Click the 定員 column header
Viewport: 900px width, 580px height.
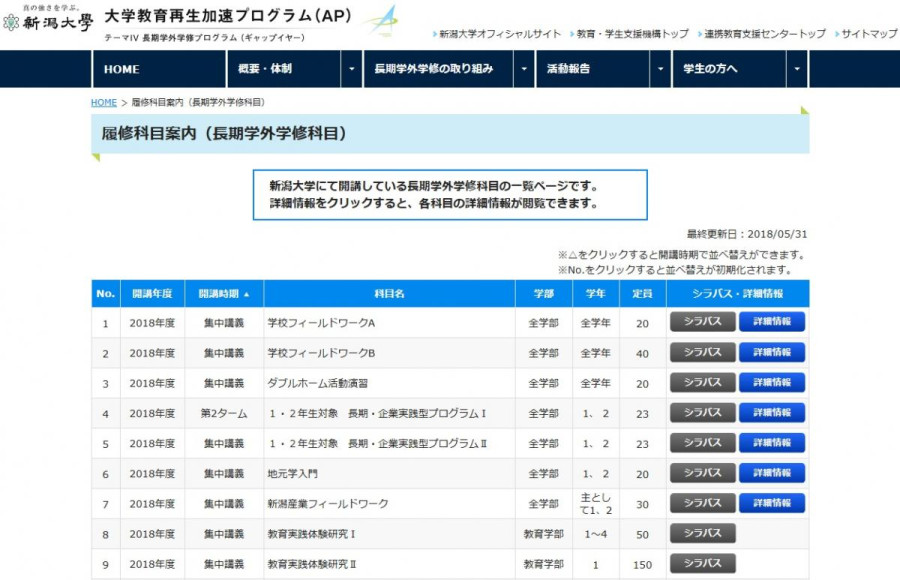tap(642, 293)
